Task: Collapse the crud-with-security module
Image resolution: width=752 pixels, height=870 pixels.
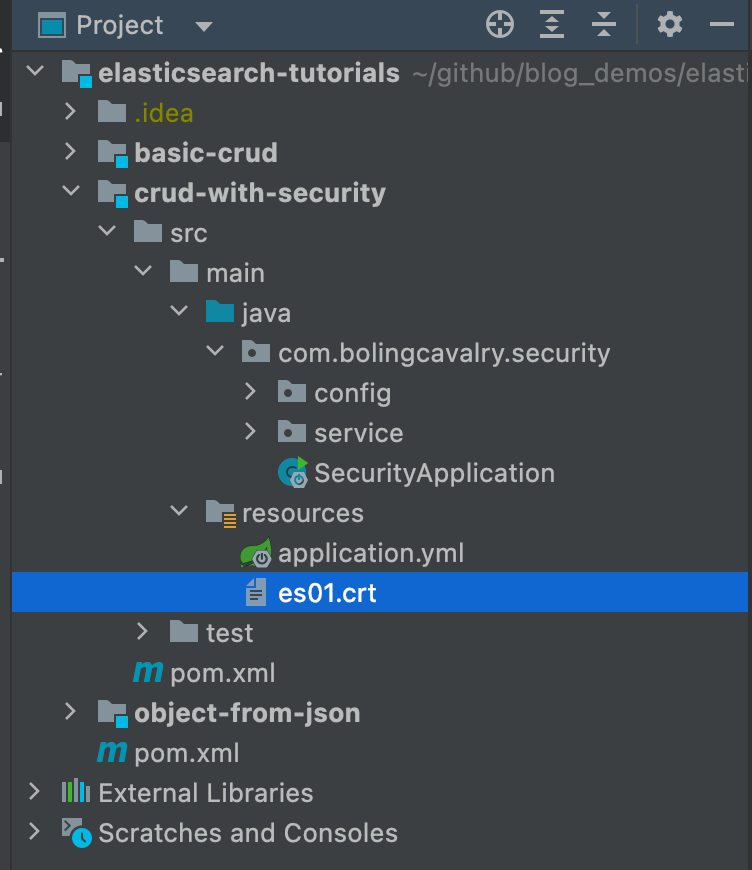Action: pos(70,192)
